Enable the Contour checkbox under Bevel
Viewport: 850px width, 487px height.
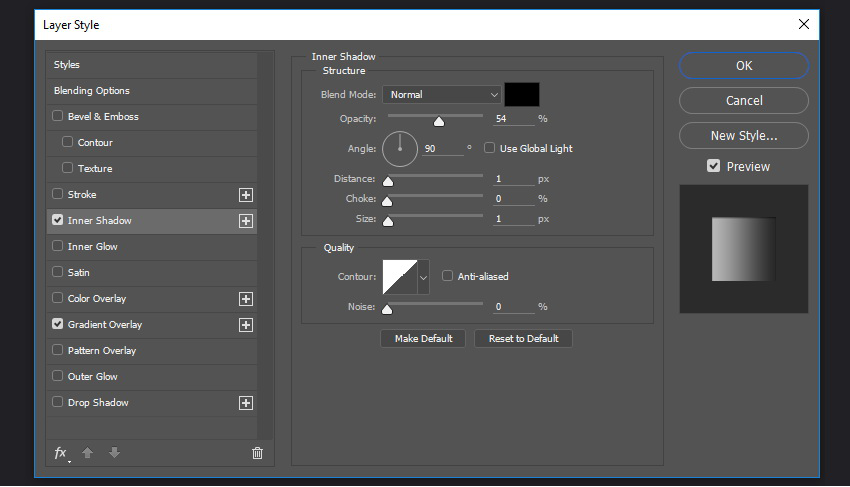(67, 142)
